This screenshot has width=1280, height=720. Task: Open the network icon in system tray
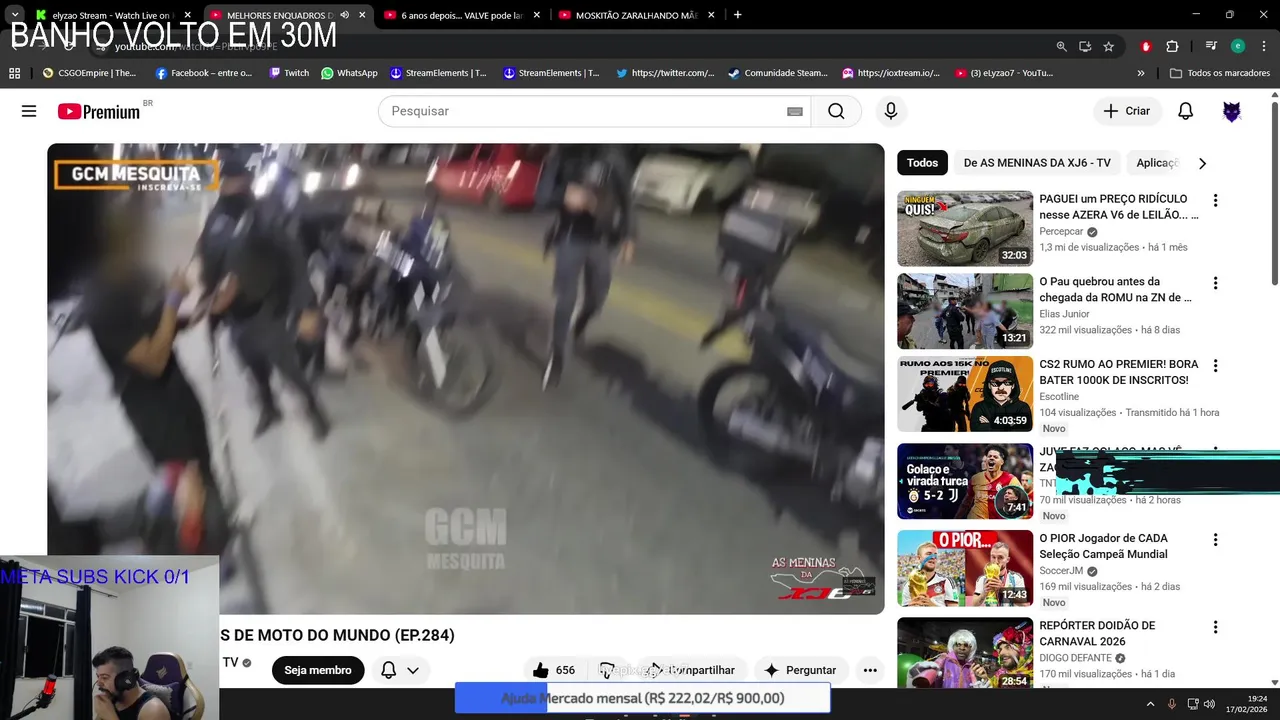click(x=1192, y=704)
